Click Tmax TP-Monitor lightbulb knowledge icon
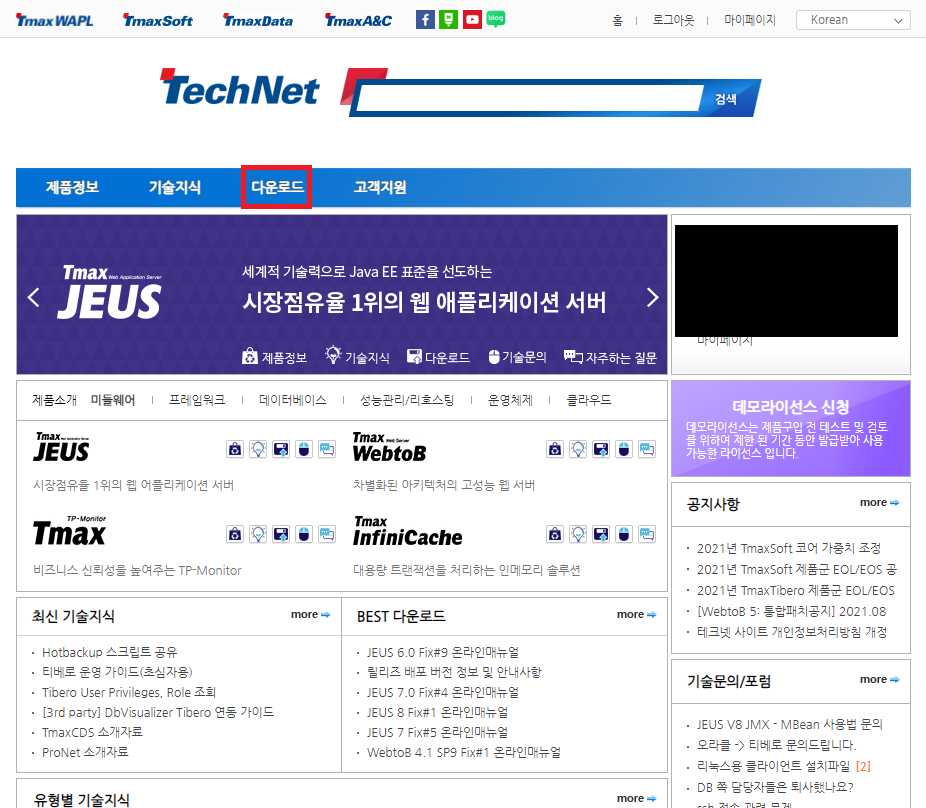This screenshot has width=926, height=808. (258, 534)
